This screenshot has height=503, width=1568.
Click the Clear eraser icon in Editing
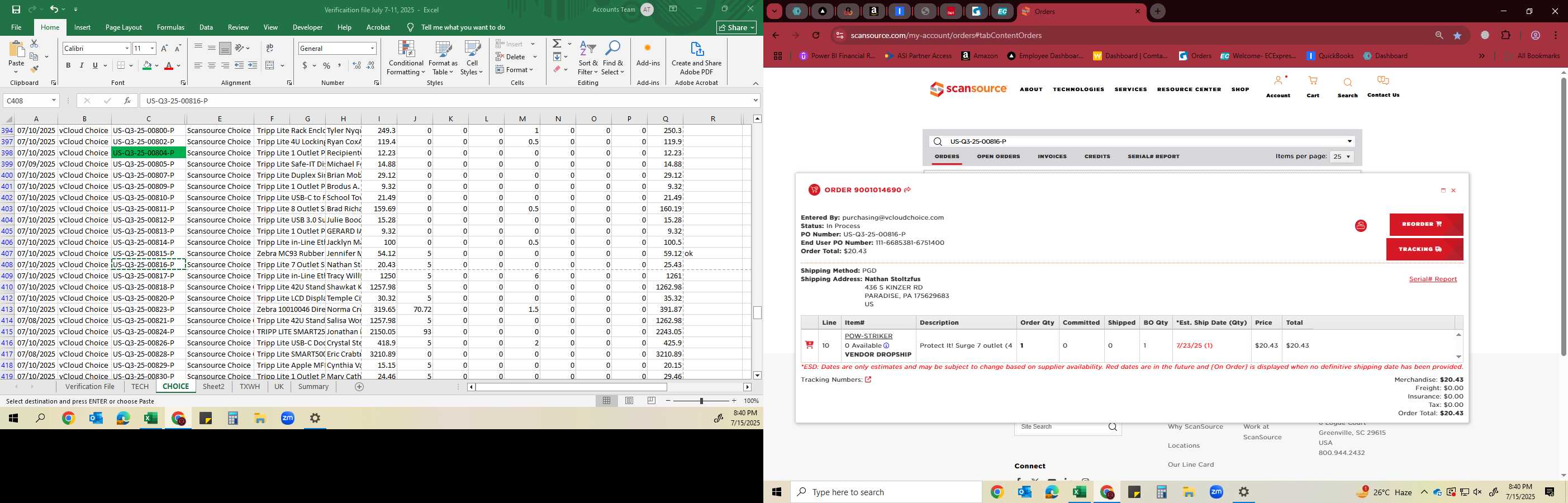[x=557, y=69]
